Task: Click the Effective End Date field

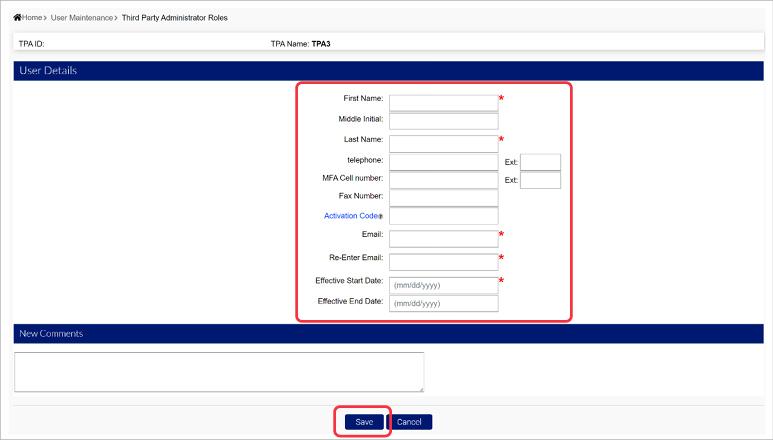Action: click(443, 303)
